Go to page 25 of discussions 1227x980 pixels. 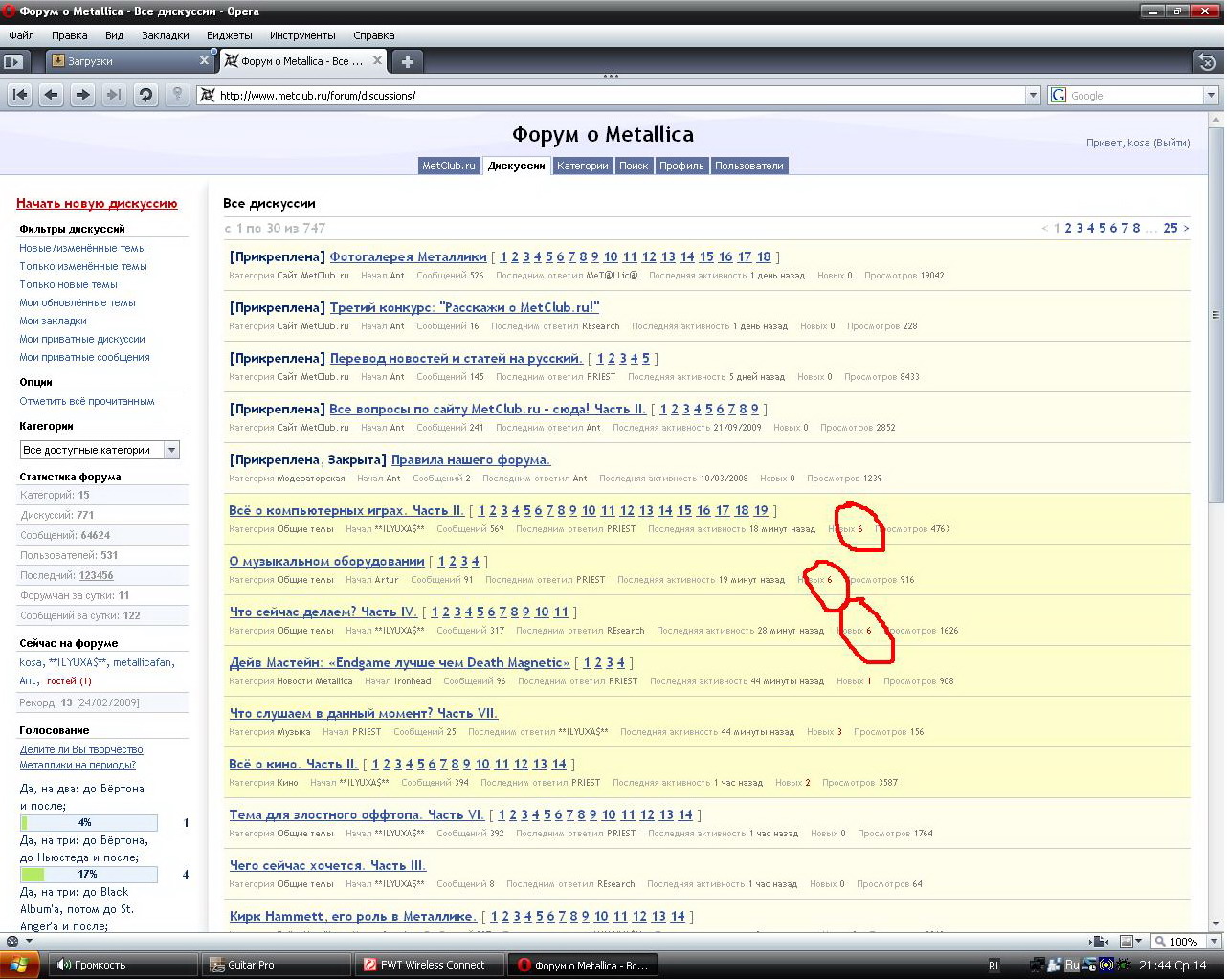pos(1170,228)
